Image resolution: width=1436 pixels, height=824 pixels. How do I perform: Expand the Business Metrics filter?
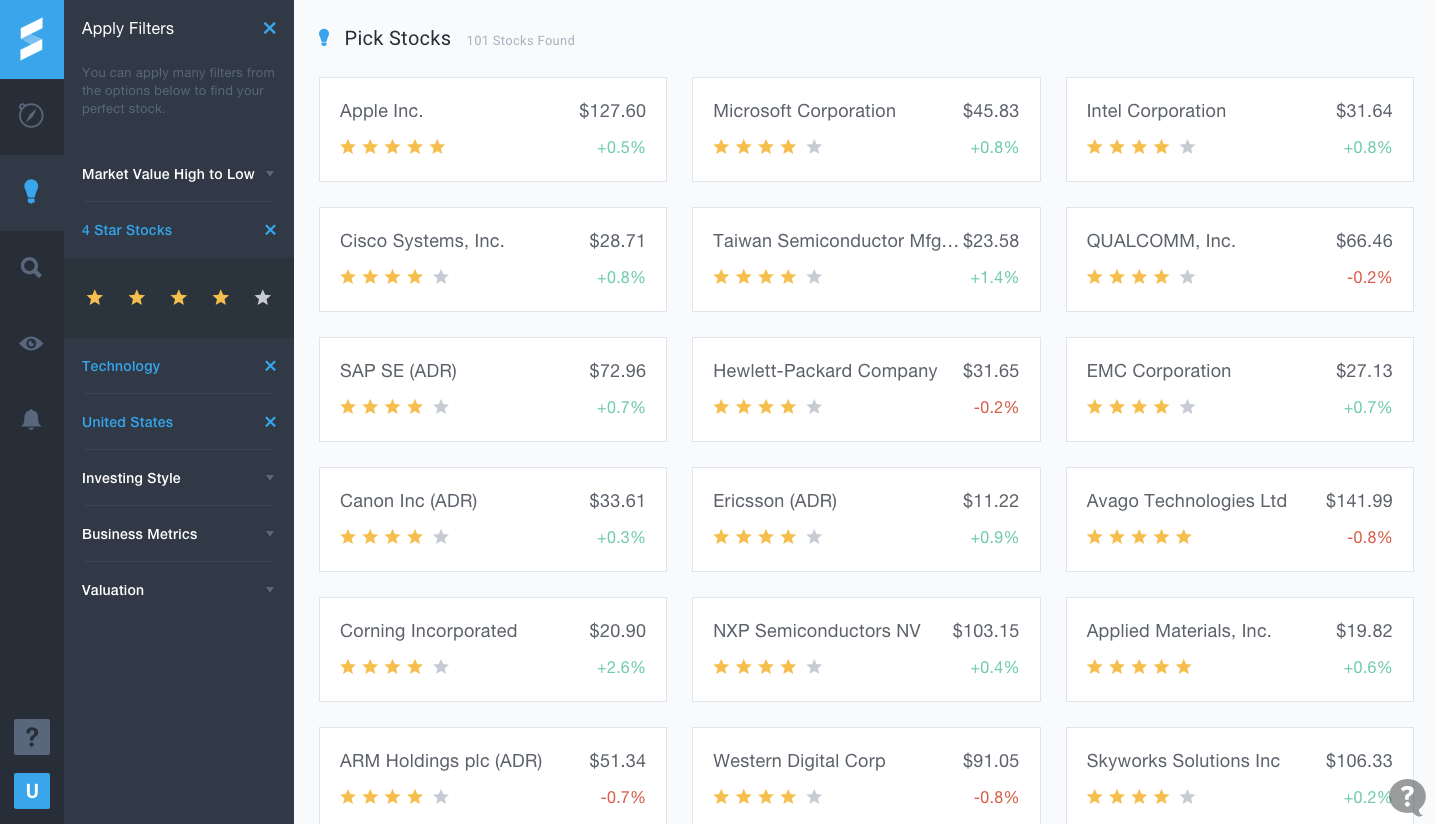[x=178, y=534]
